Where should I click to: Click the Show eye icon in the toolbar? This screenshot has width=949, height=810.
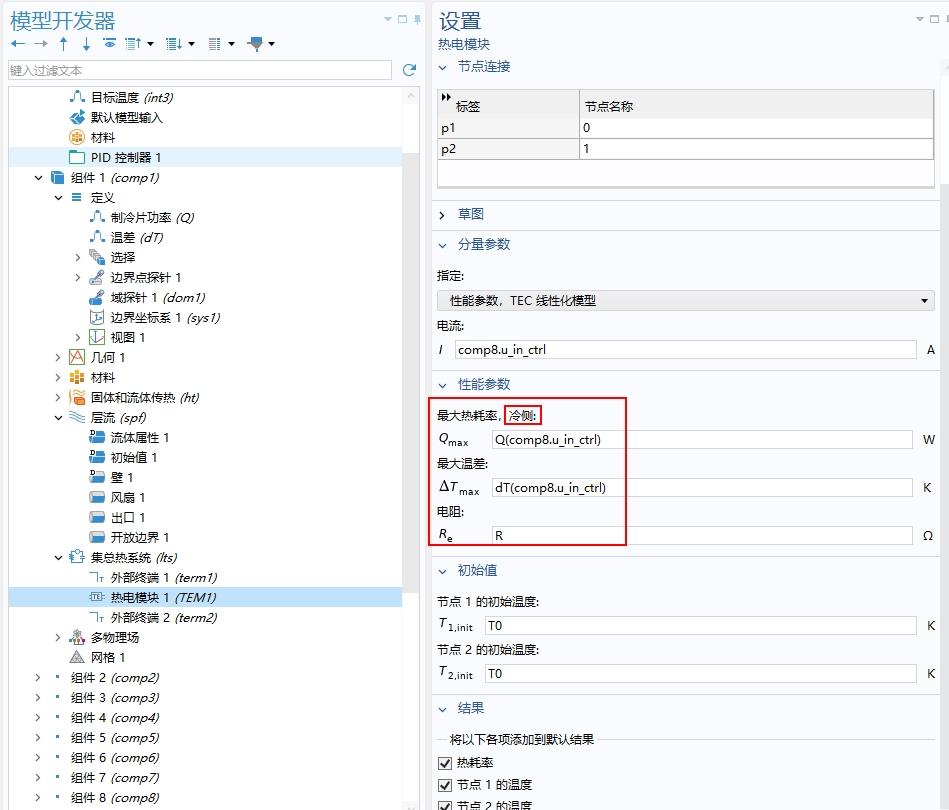click(x=108, y=43)
